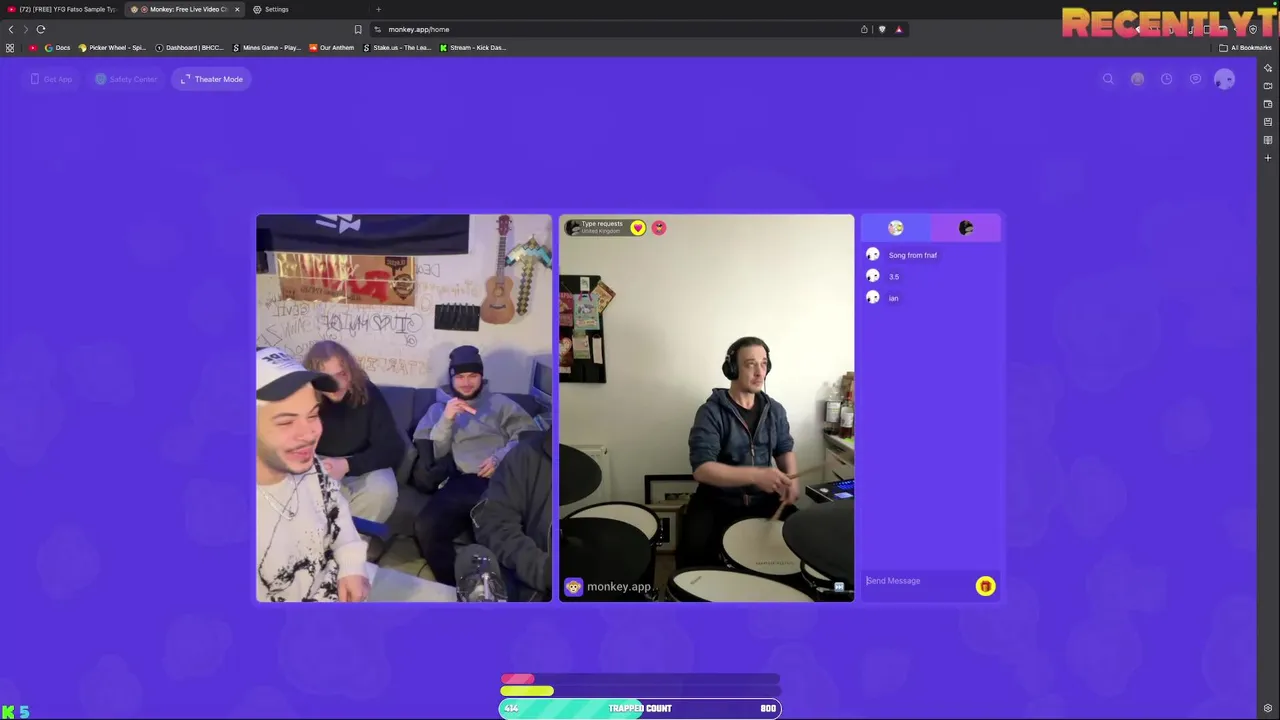Open the Brave shields lion icon
This screenshot has height=720, width=1280.
point(882,29)
